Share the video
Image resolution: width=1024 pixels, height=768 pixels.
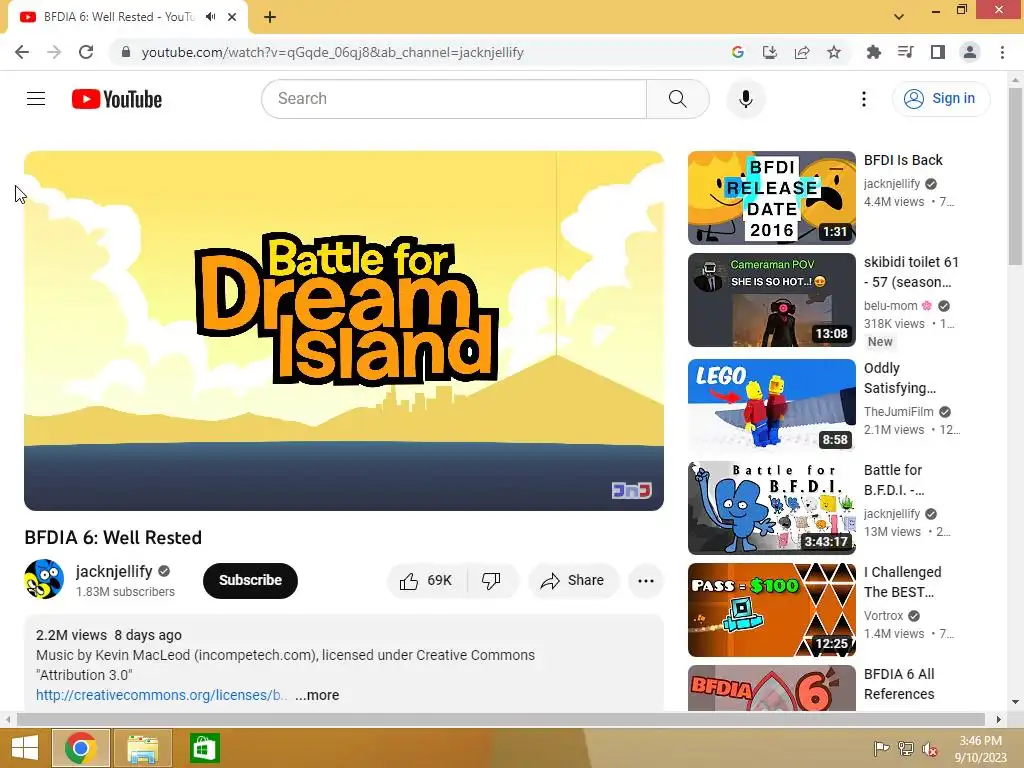pos(573,581)
